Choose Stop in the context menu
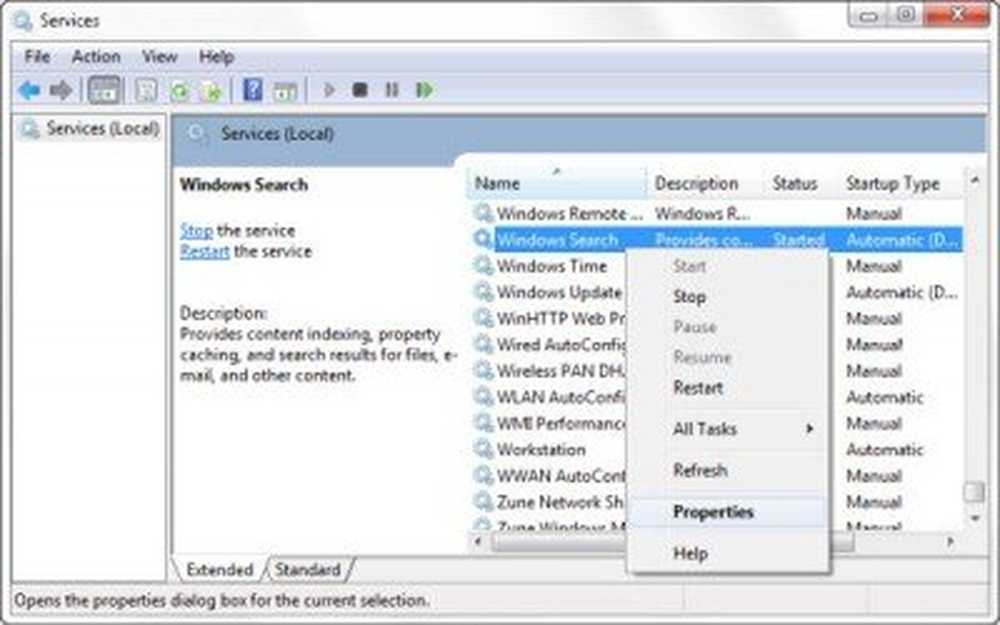The height and width of the screenshot is (625, 1000). coord(728,297)
